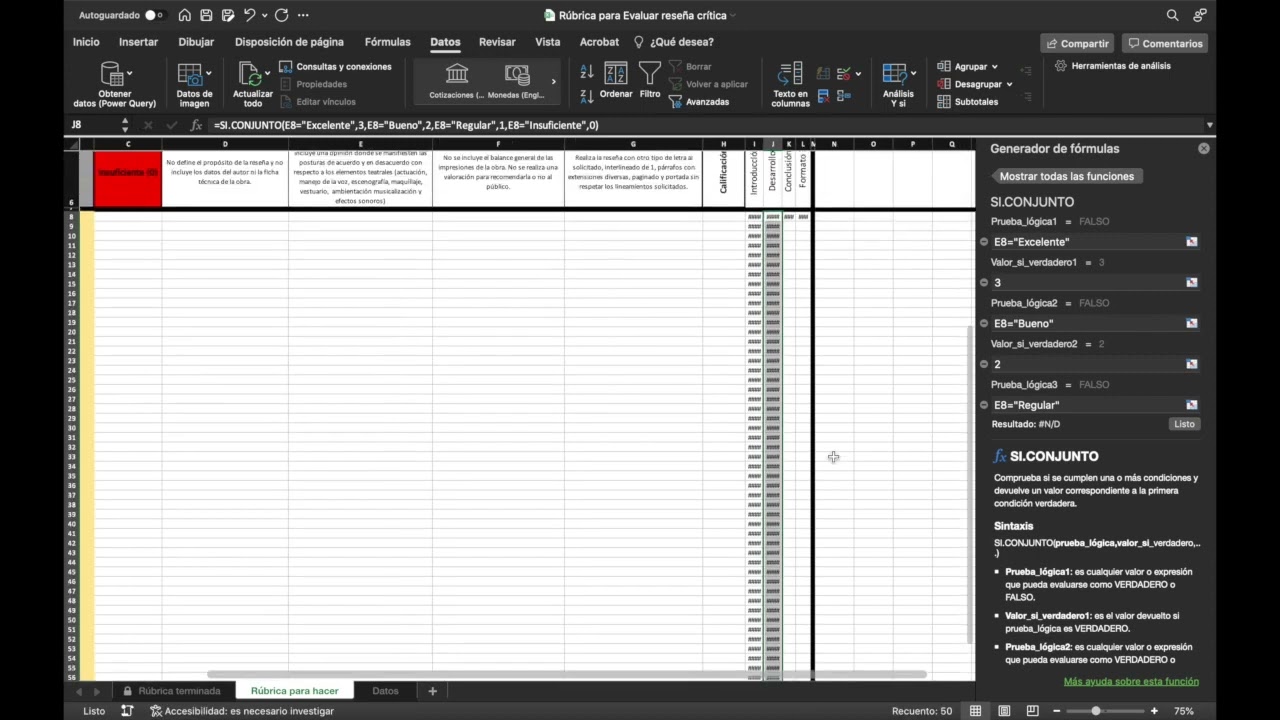Select the Cotizaciones data type

[x=457, y=81]
